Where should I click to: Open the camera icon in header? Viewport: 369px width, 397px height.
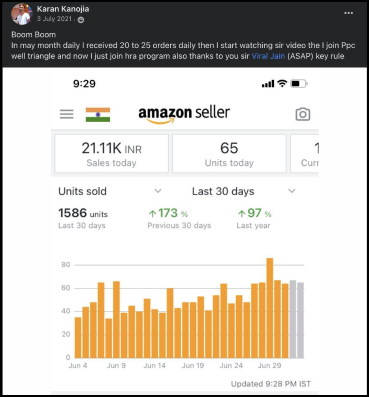pyautogui.click(x=303, y=114)
